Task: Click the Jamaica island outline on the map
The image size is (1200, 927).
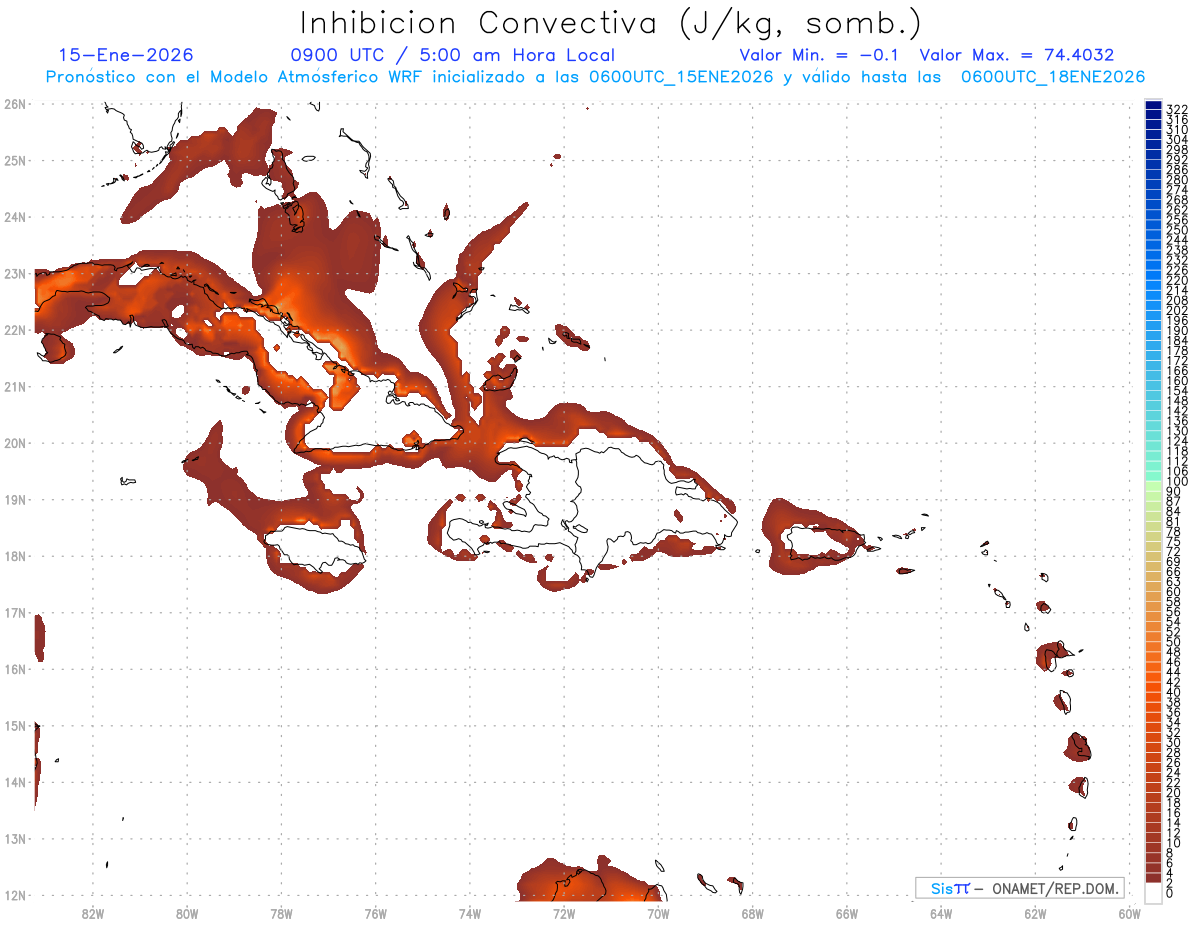Action: (x=314, y=548)
